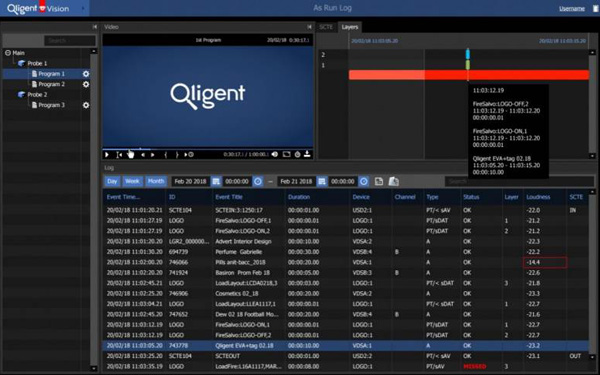Open the Username link
The image size is (600, 375).
tap(572, 8)
